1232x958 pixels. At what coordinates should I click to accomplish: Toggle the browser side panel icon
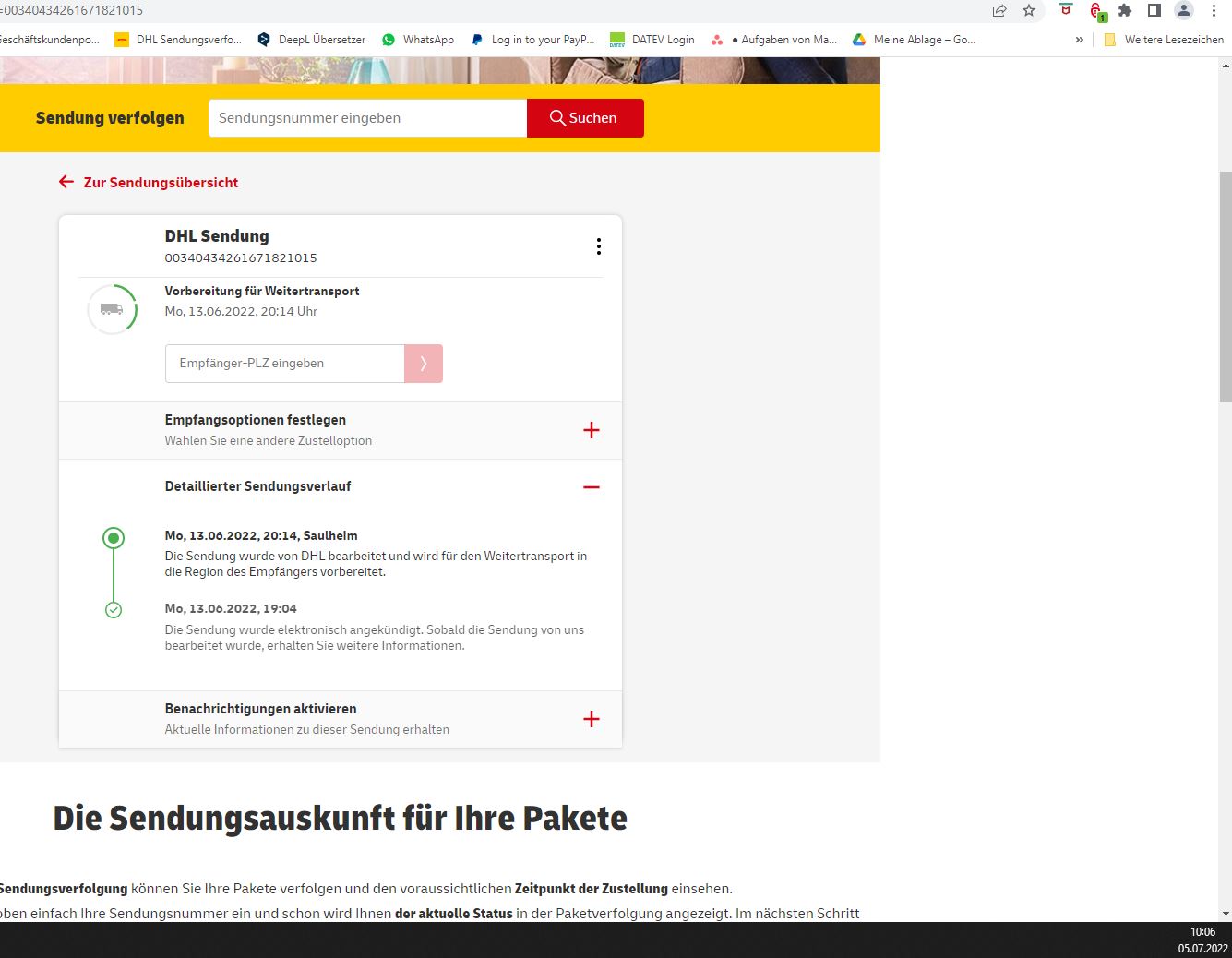tap(1154, 10)
